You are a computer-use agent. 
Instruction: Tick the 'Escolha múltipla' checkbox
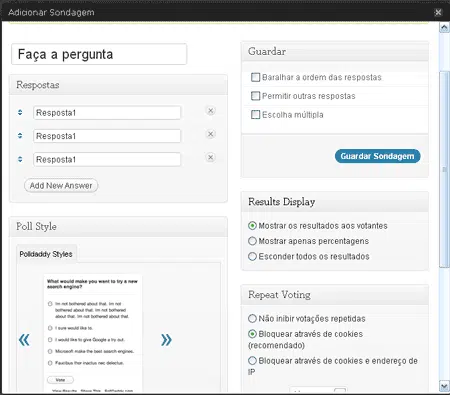[x=255, y=115]
